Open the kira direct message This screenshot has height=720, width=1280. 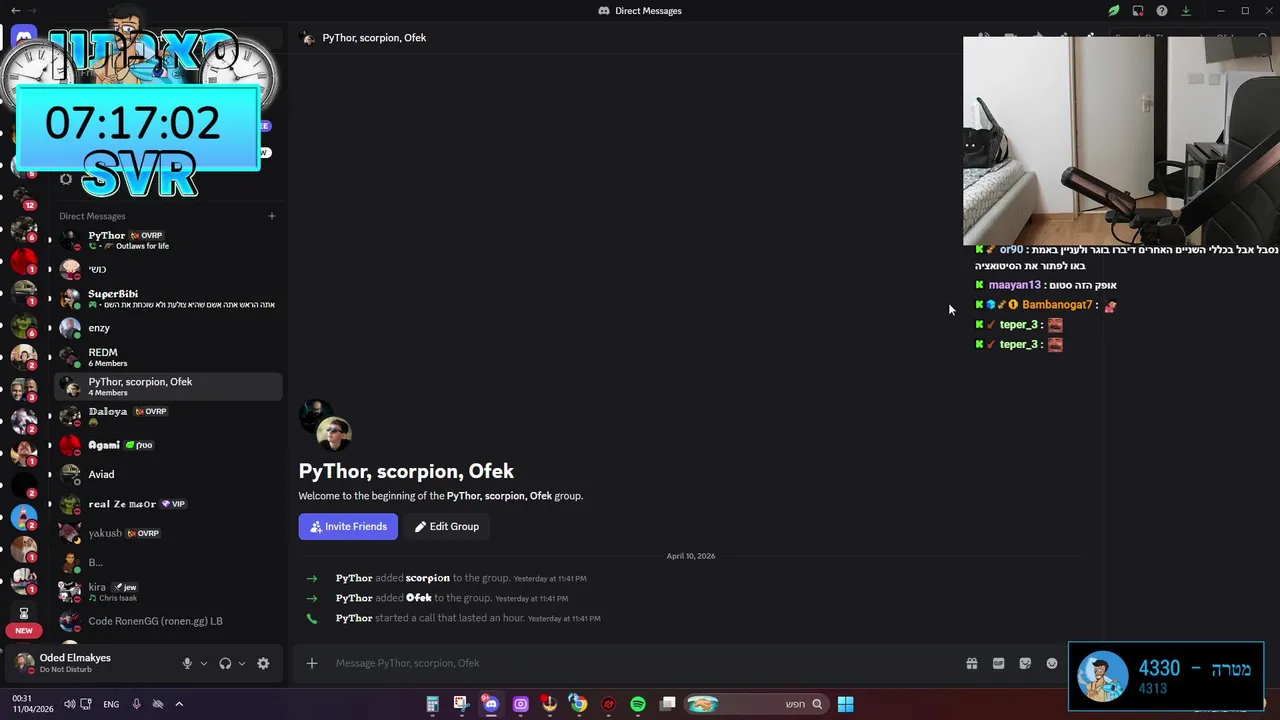tap(168, 592)
